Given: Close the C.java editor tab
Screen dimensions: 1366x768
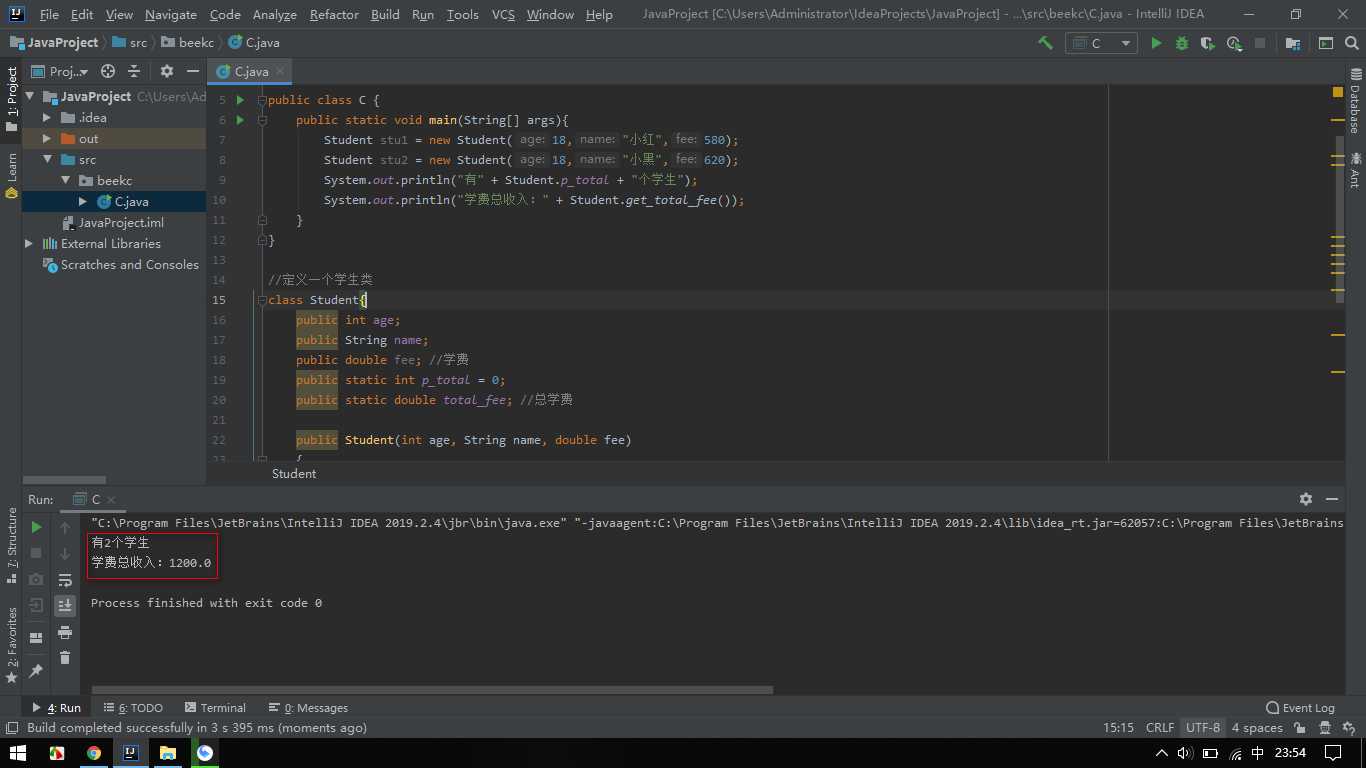Looking at the screenshot, I should pos(281,71).
